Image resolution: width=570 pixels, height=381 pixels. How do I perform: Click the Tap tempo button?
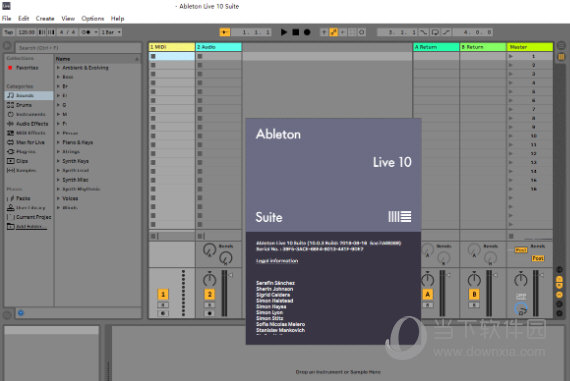coord(9,32)
